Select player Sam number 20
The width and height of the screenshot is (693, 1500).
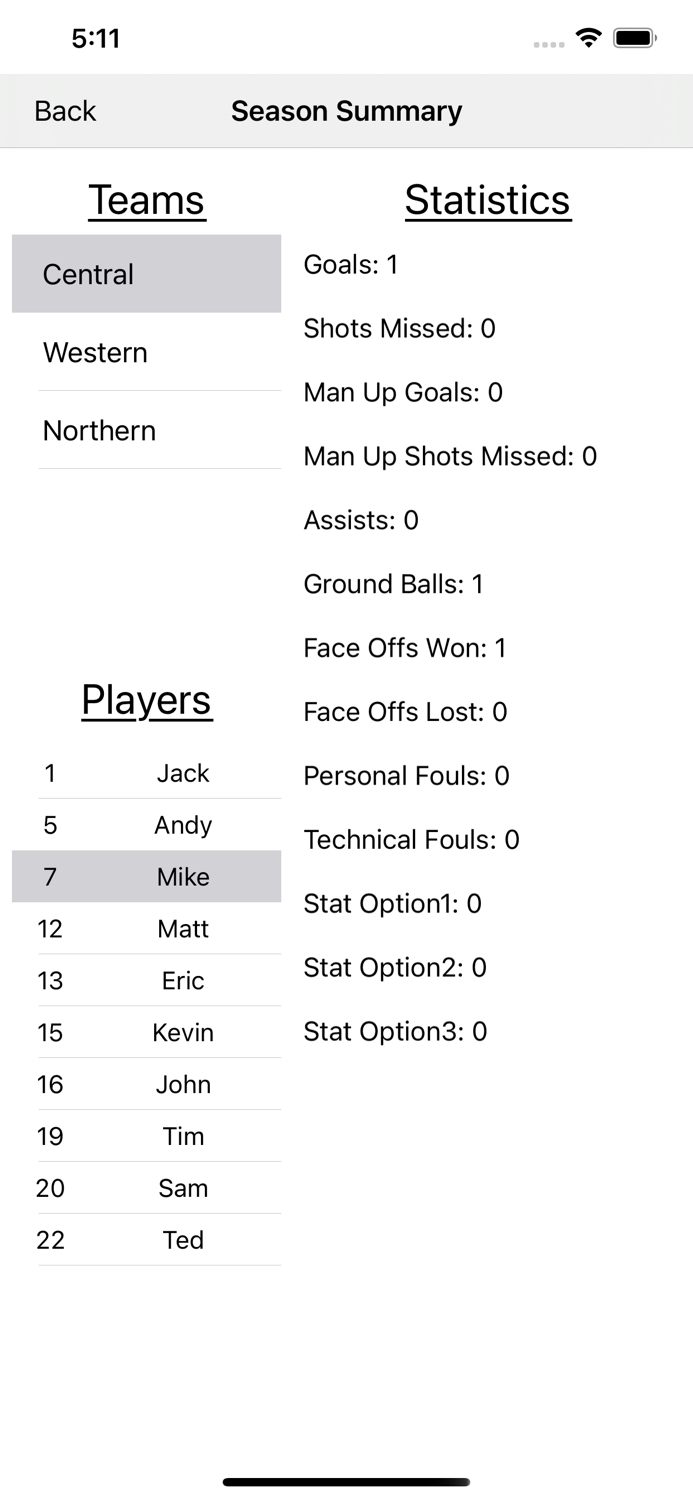[158, 1188]
